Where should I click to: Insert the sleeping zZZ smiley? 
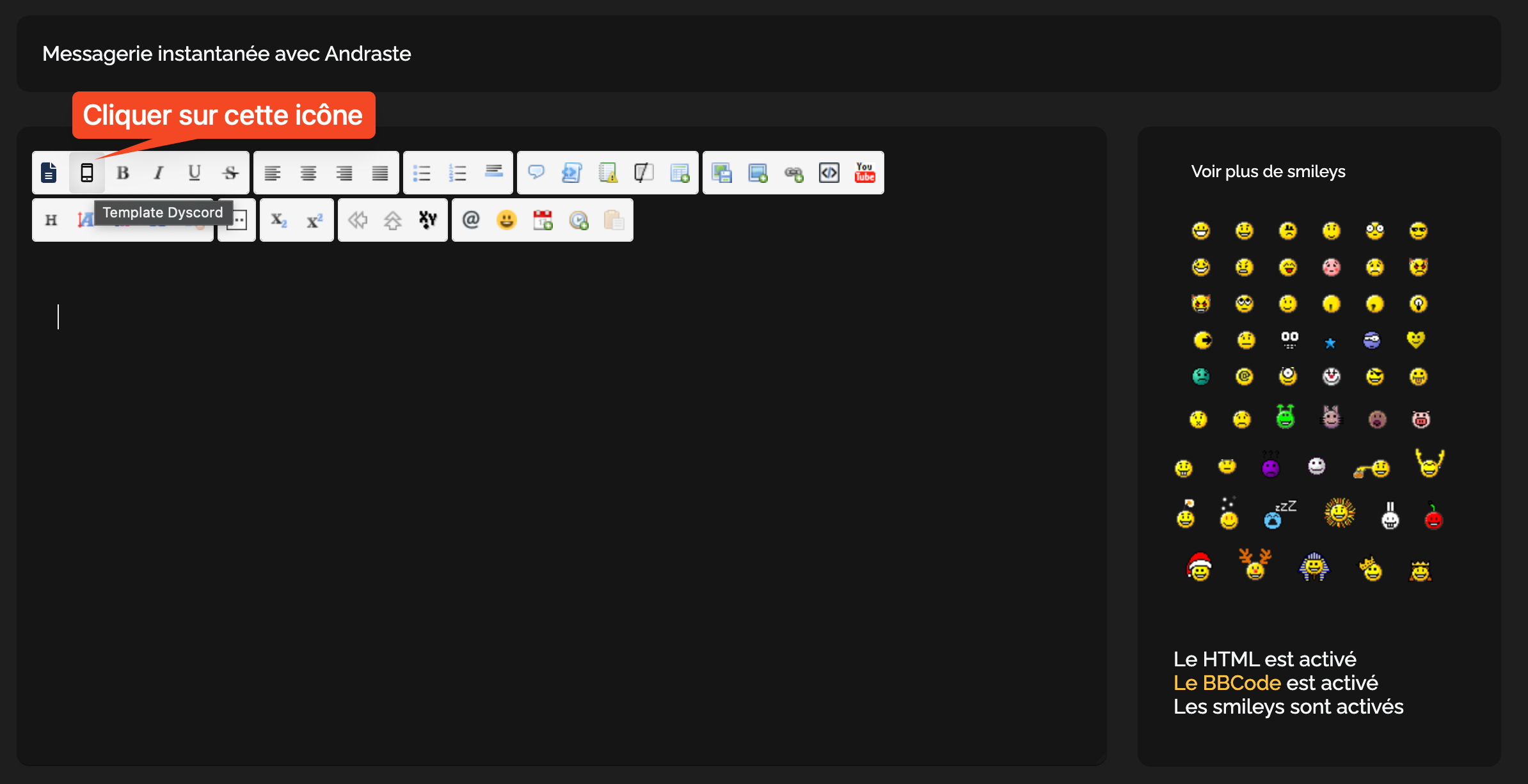coord(1280,514)
